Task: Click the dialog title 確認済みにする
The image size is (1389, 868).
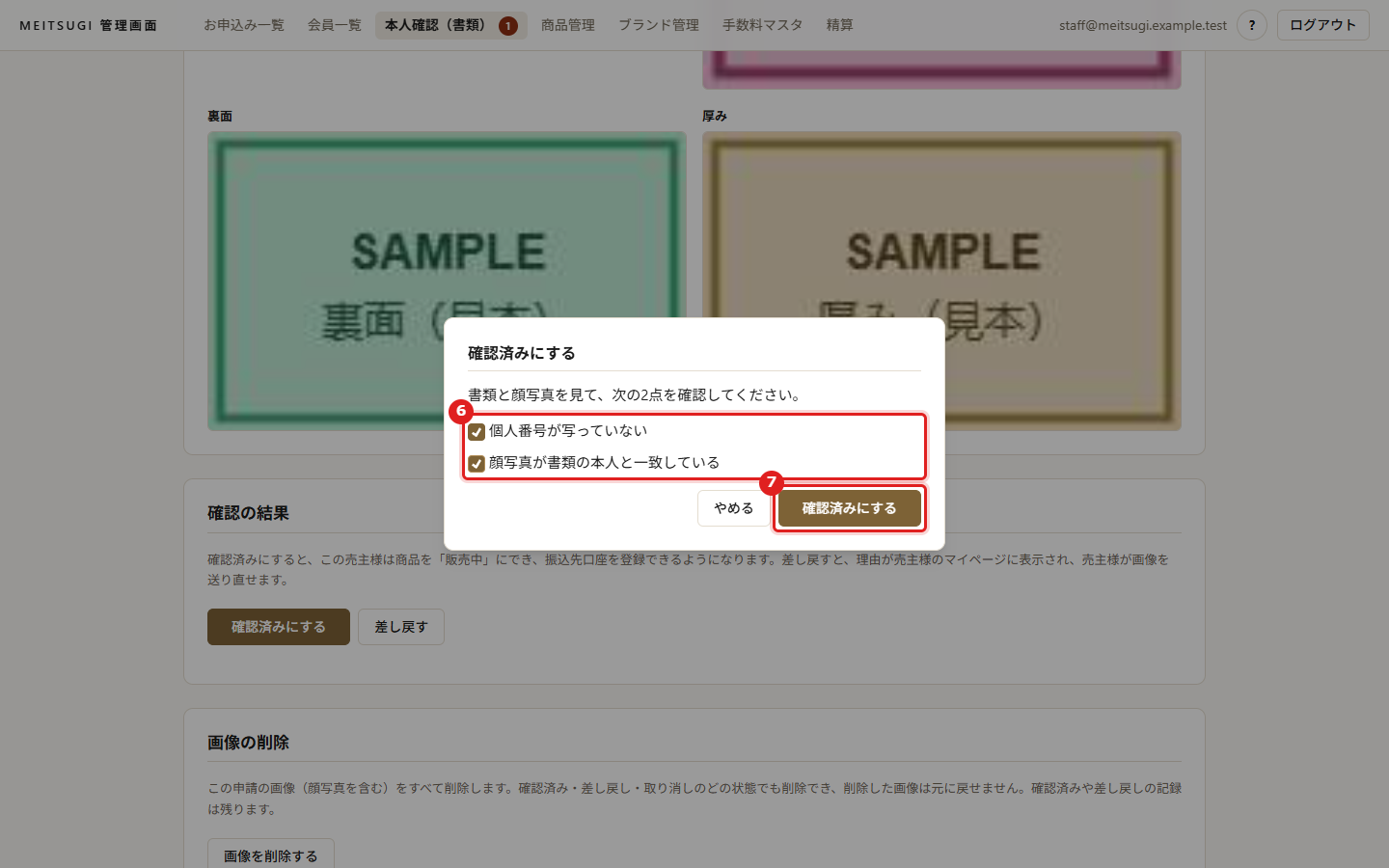Action: coord(522,353)
